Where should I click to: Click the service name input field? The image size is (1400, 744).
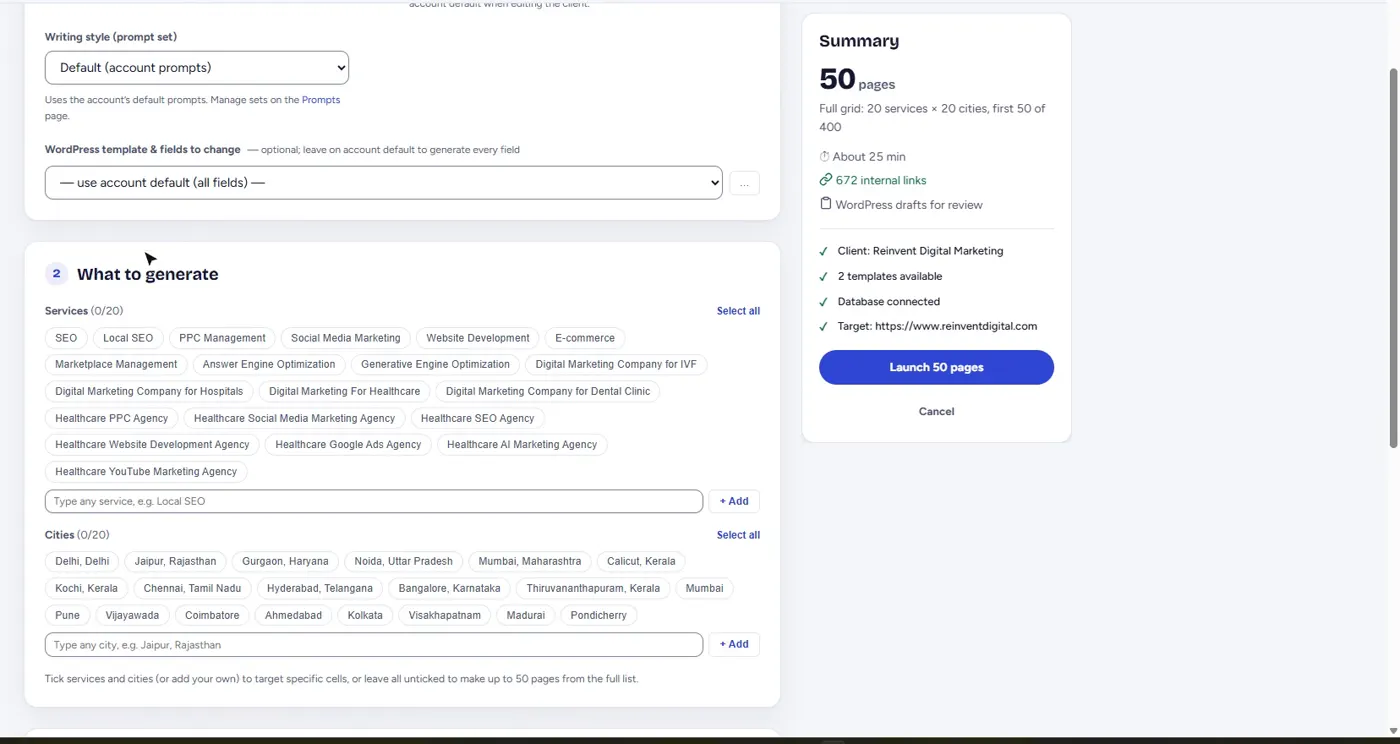pyautogui.click(x=374, y=501)
